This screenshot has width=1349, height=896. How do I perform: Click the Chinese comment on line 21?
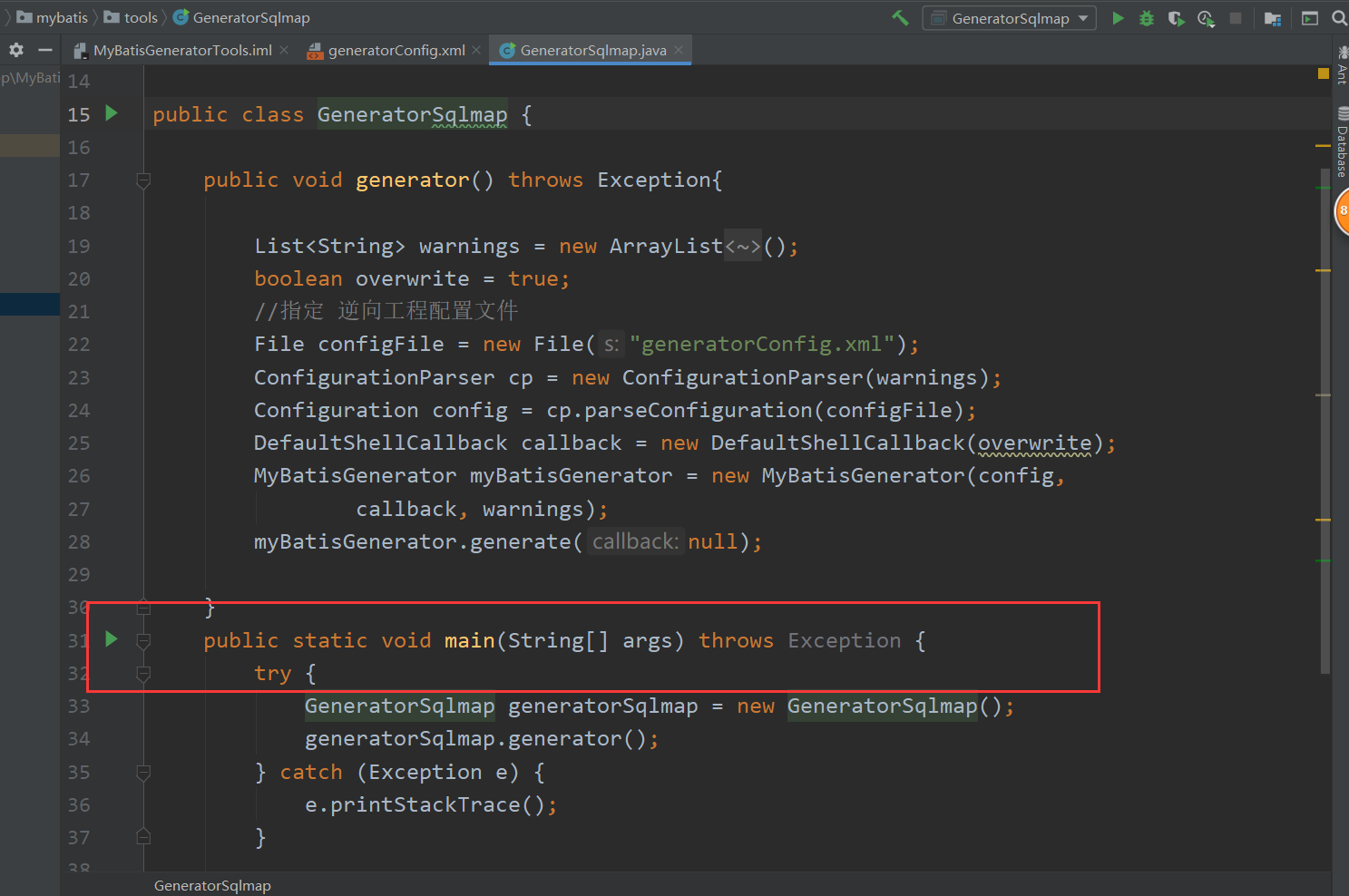[386, 311]
